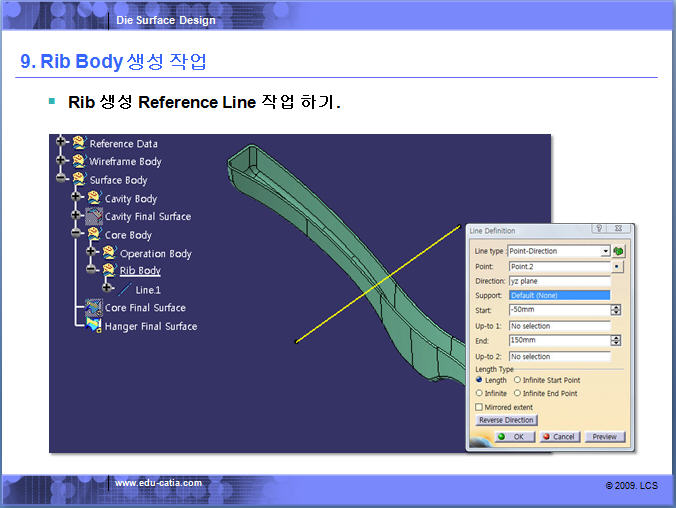This screenshot has width=676, height=508.
Task: Click the Core Final Surface icon
Action: (x=94, y=307)
